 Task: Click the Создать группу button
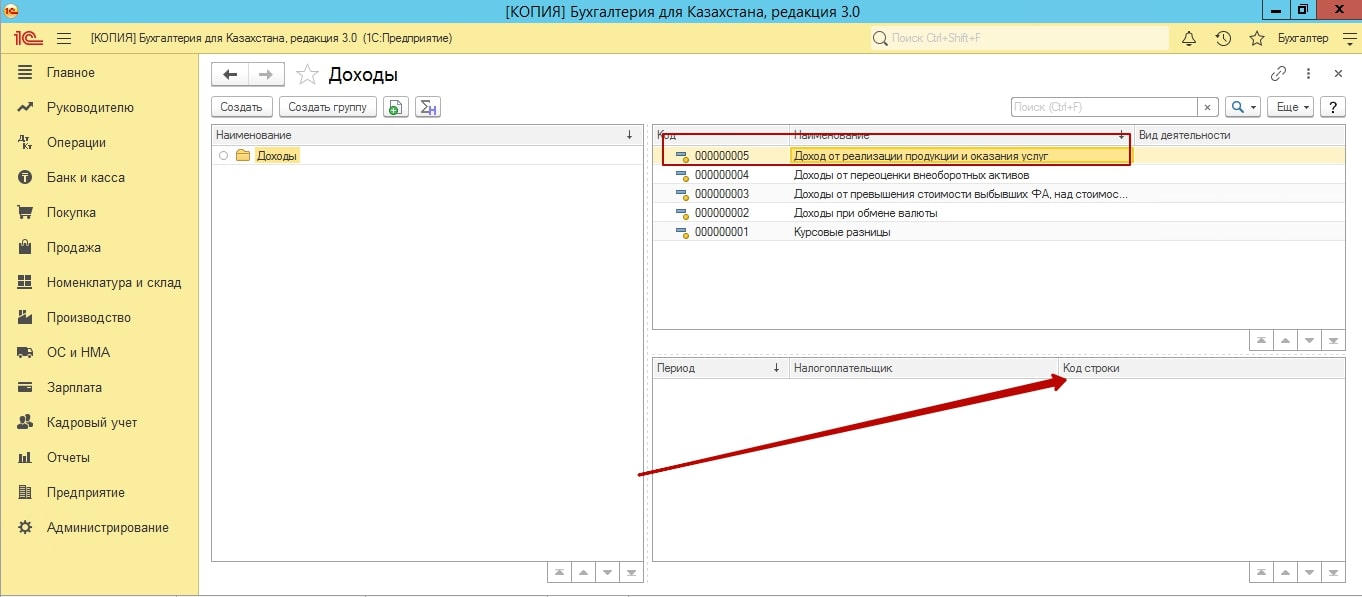[x=327, y=107]
